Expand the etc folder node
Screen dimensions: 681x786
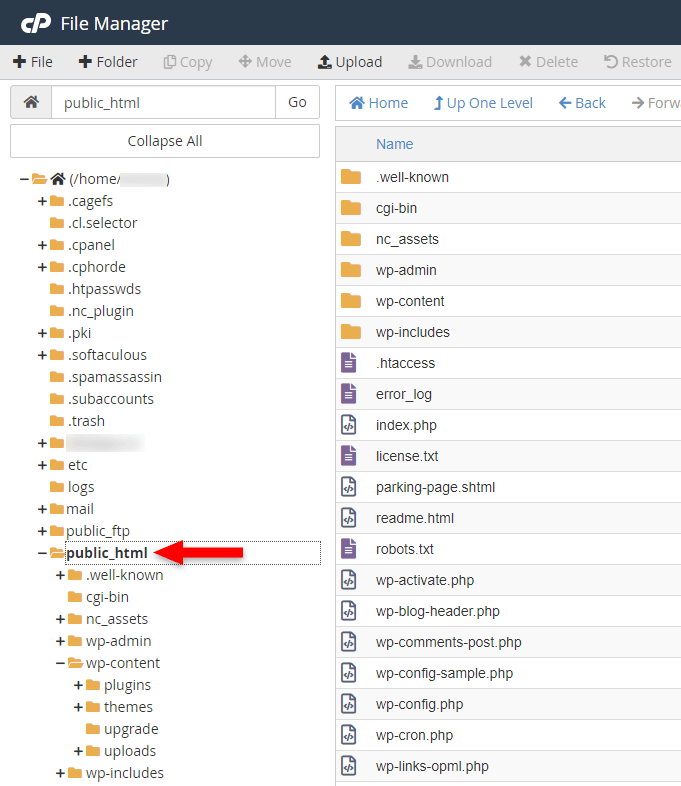(42, 465)
